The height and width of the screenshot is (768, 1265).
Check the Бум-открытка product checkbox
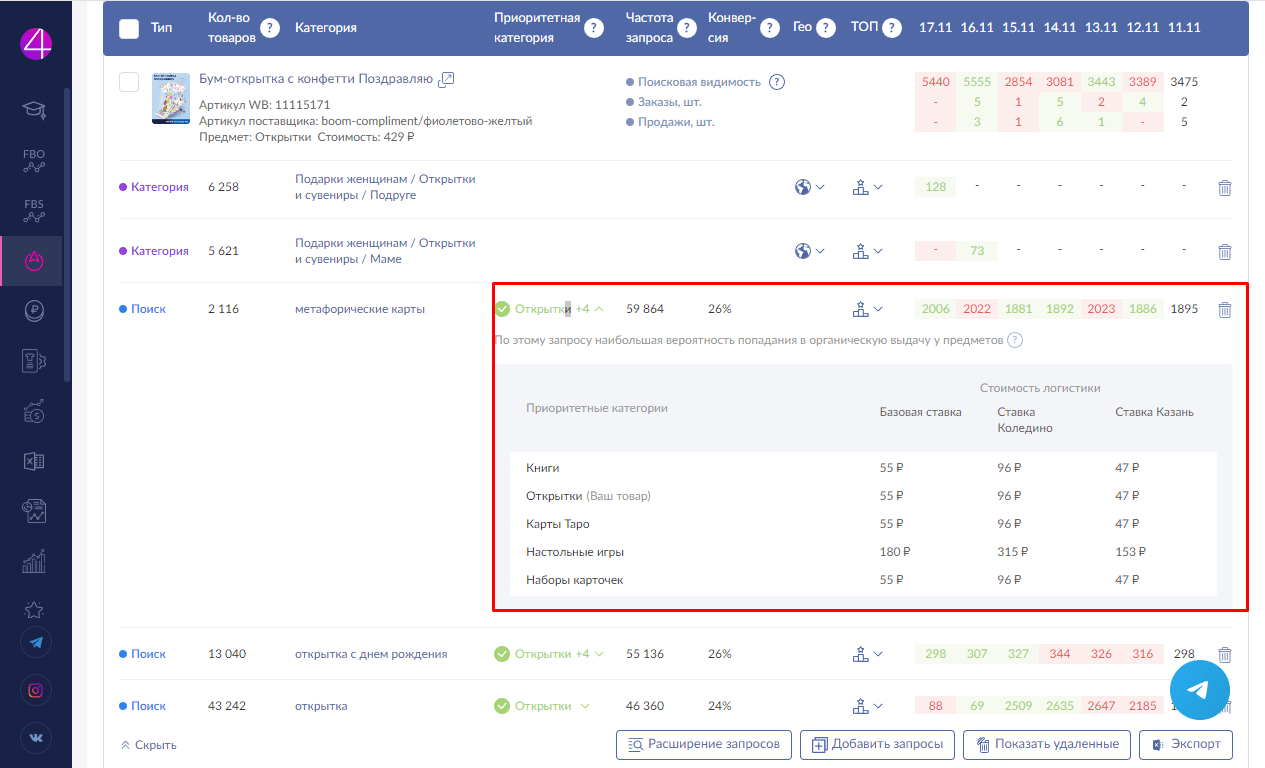[129, 82]
